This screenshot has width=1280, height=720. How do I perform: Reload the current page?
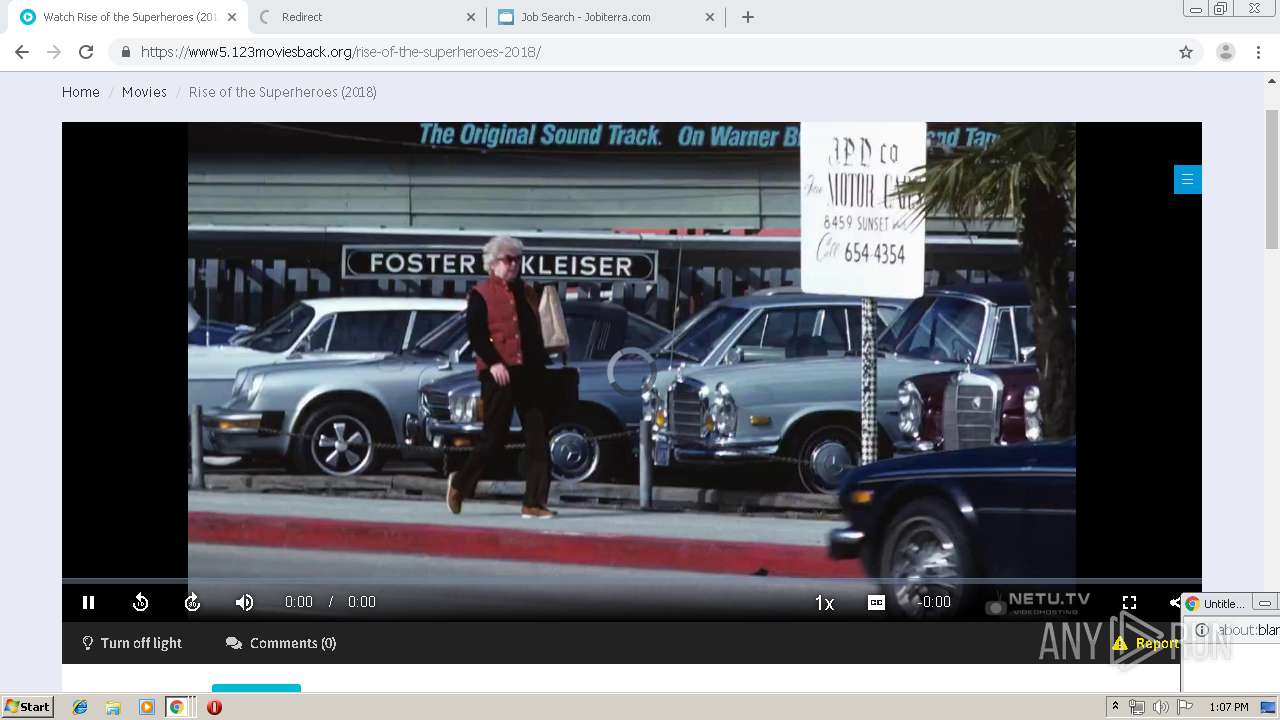click(86, 52)
